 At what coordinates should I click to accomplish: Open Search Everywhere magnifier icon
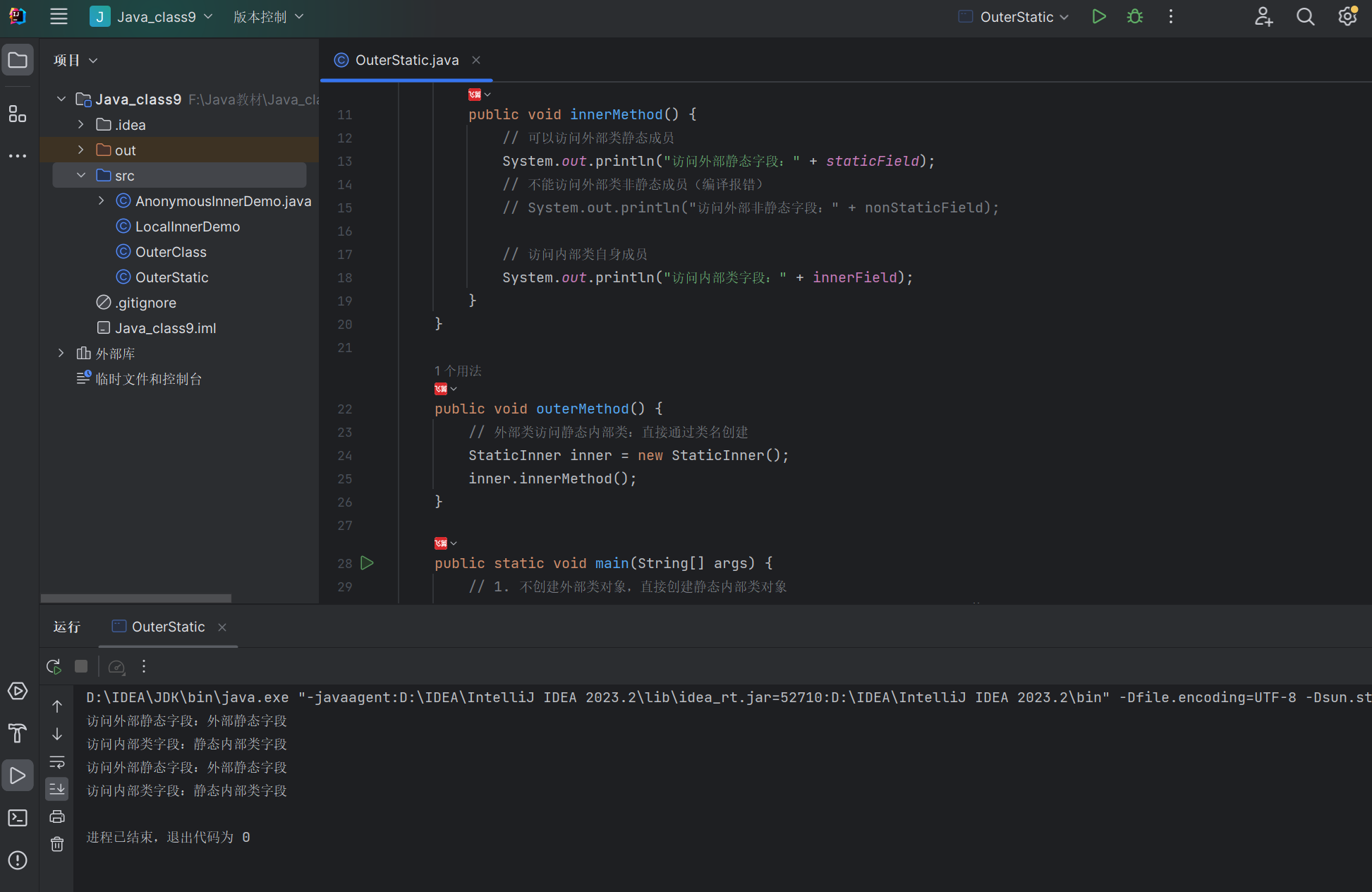coord(1305,17)
